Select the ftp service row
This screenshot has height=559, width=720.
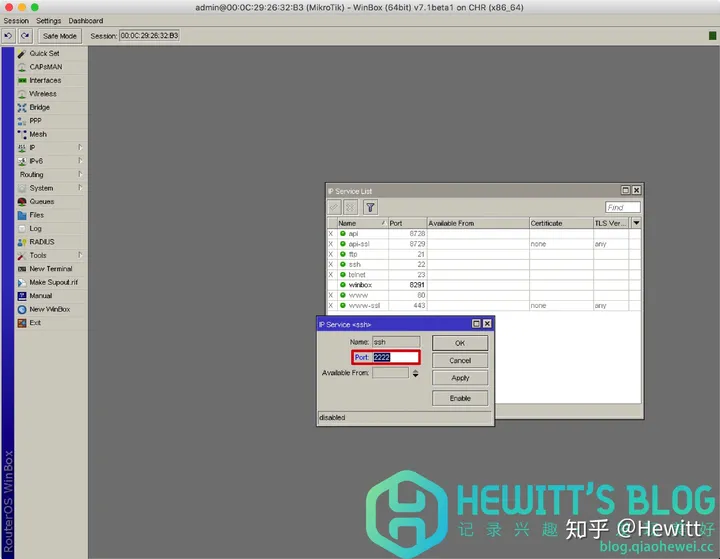pyautogui.click(x=484, y=254)
